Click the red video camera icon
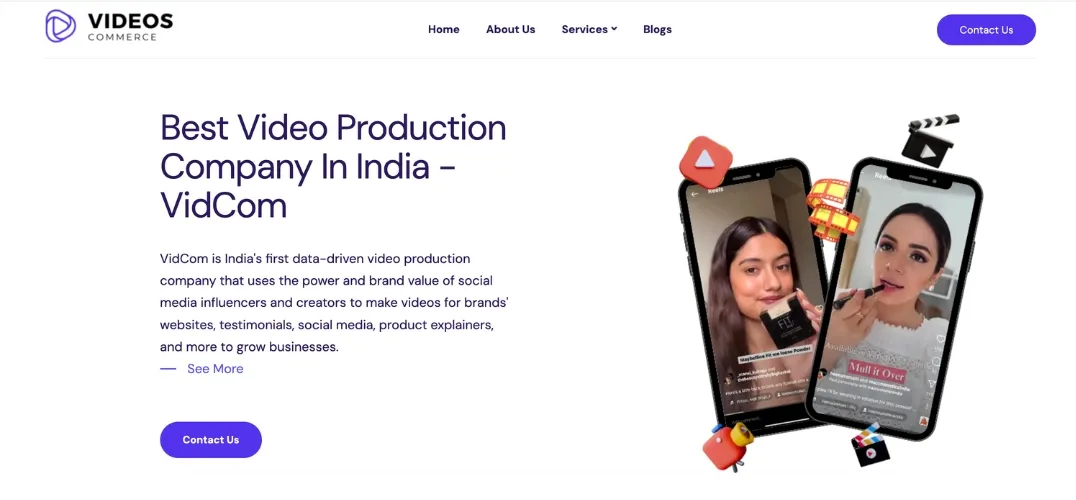The width and height of the screenshot is (1076, 500). [x=727, y=446]
